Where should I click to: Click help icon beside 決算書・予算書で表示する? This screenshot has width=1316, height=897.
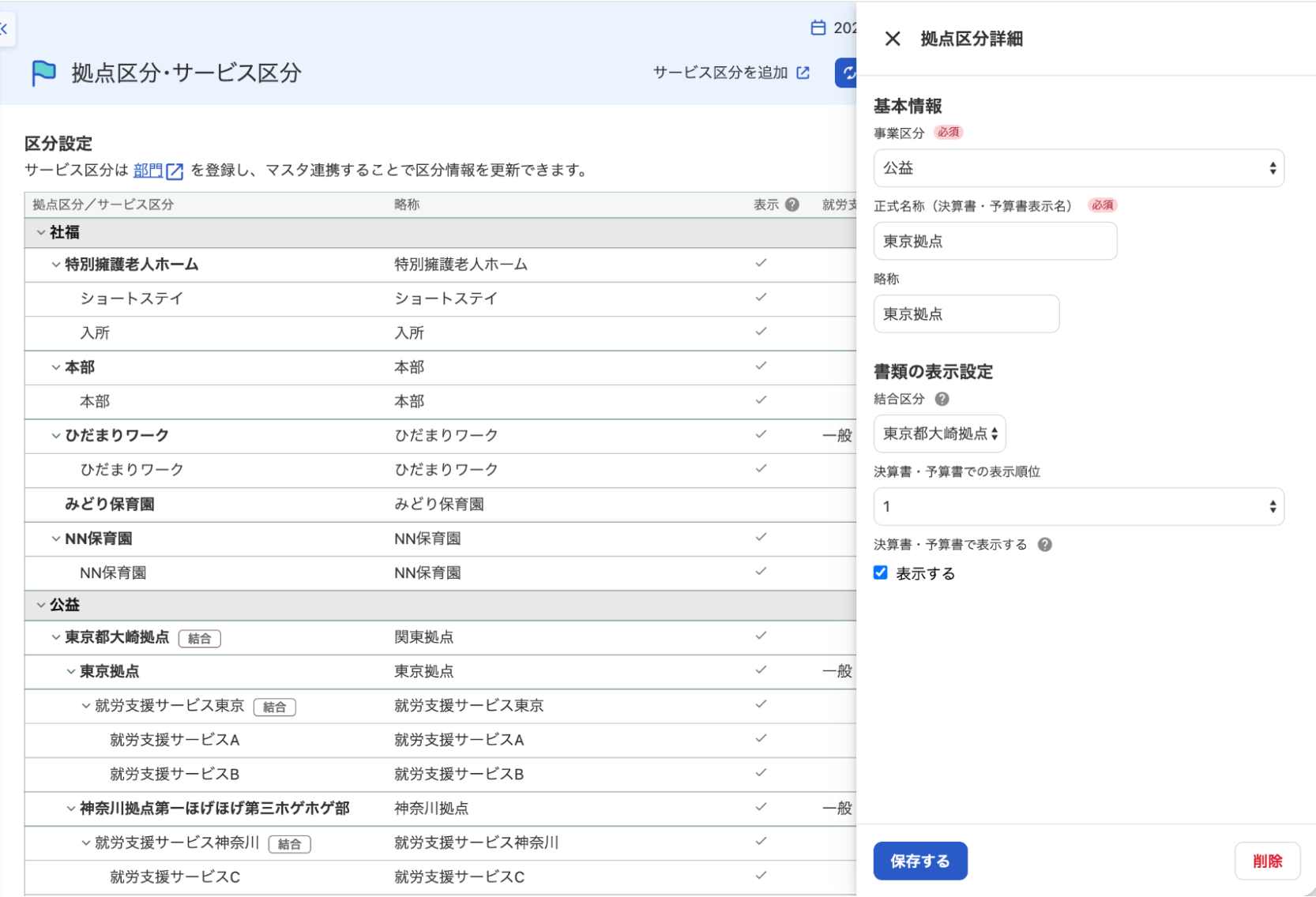[1044, 544]
